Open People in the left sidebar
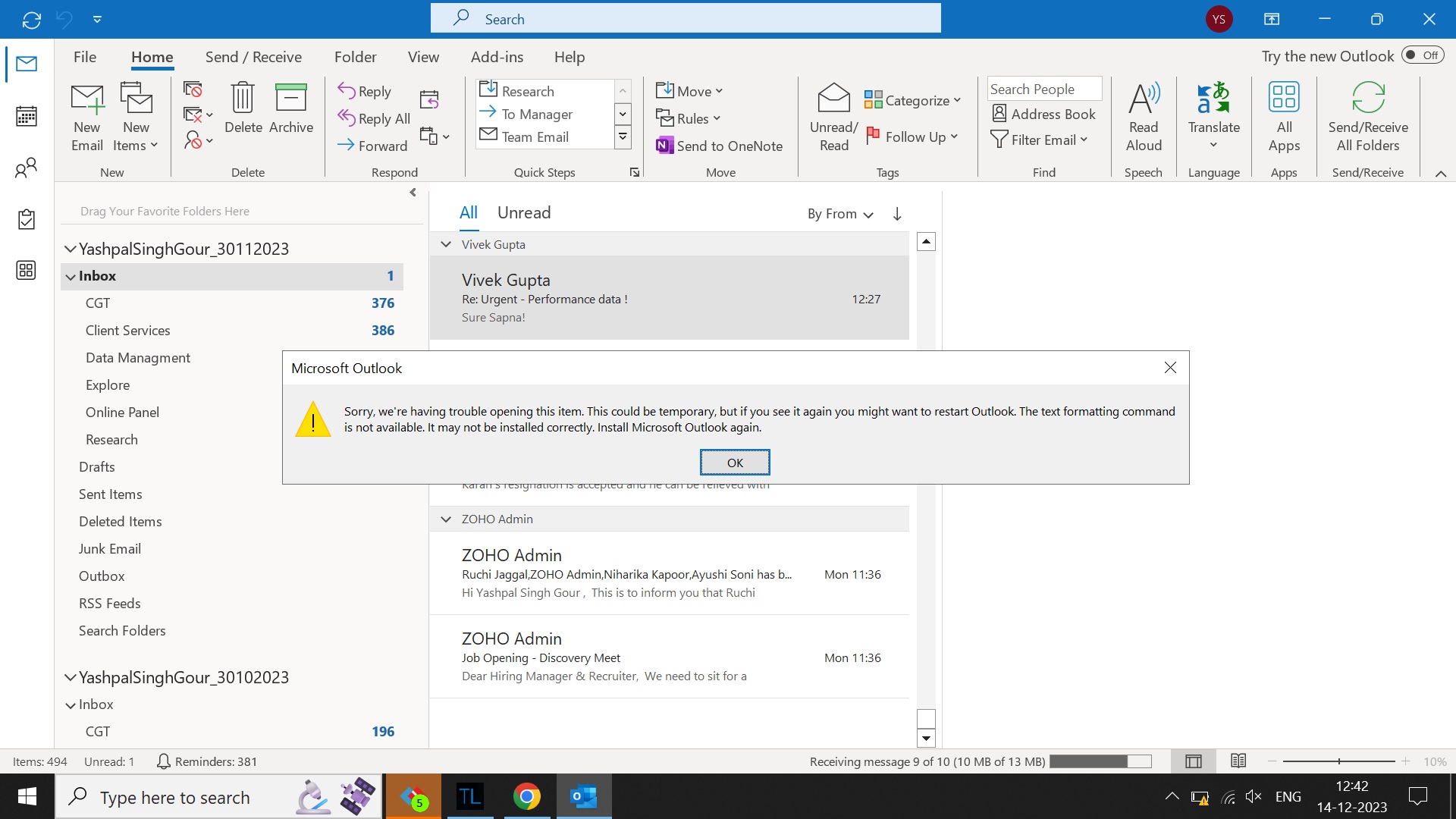The width and height of the screenshot is (1456, 819). (27, 168)
